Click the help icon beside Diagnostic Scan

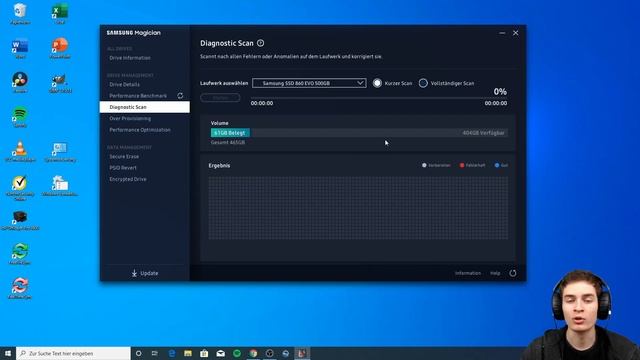[260, 43]
